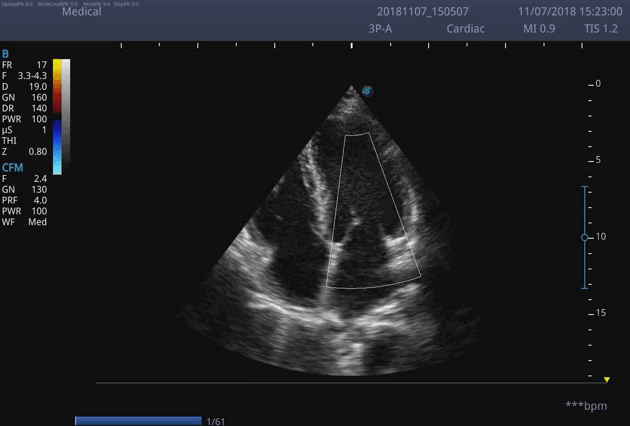Image resolution: width=630 pixels, height=426 pixels.
Task: Click the blue cine loop progress bar
Action: point(138,421)
